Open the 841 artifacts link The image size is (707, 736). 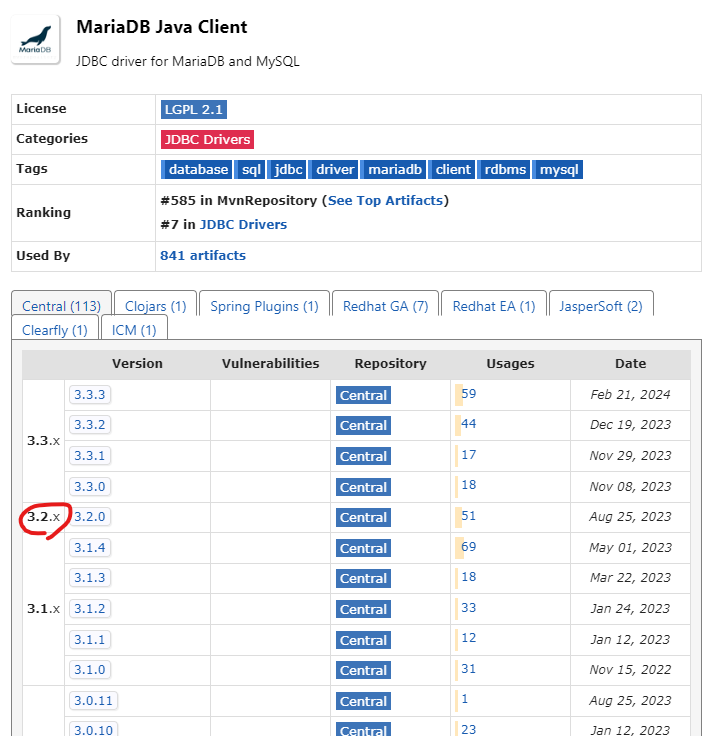[x=203, y=255]
